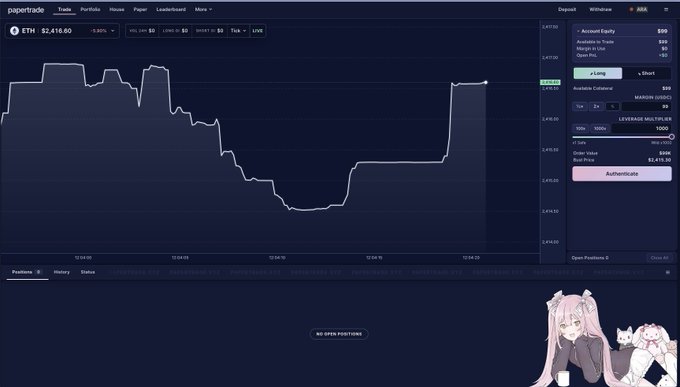Open the Tick interval dropdown
This screenshot has width=680, height=387.
point(238,31)
